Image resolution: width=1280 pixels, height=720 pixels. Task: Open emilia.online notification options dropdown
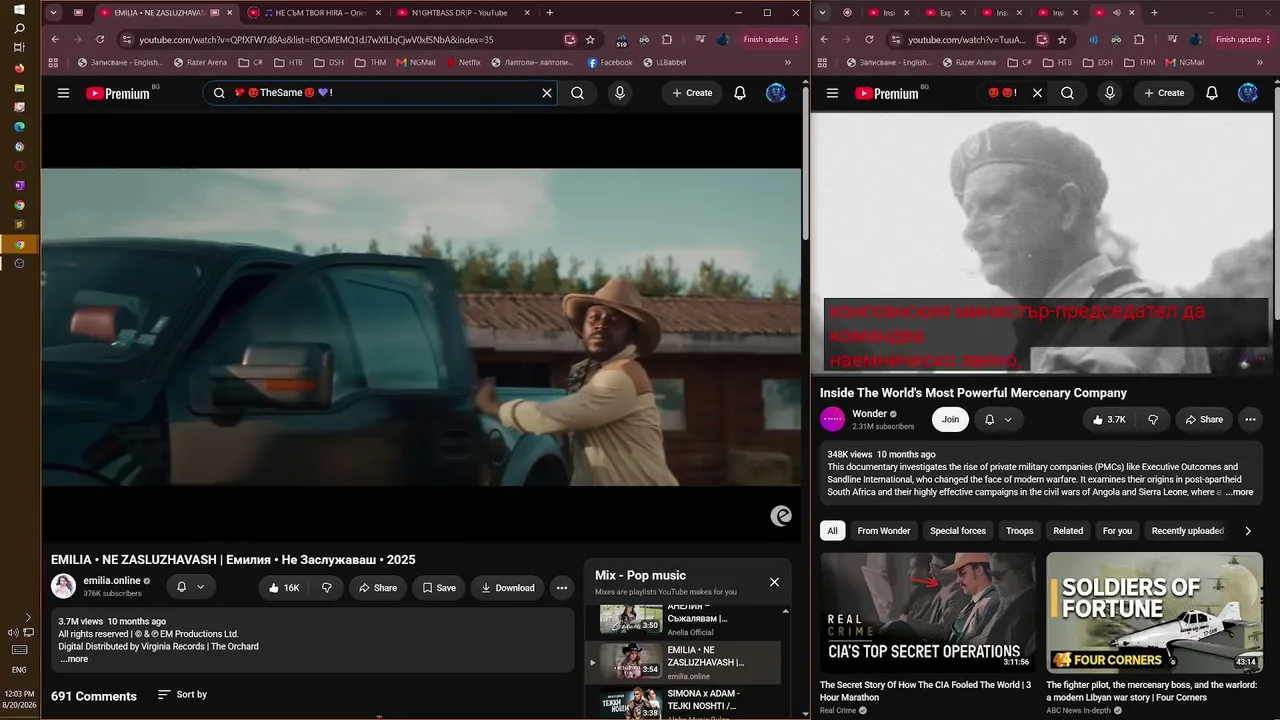(x=190, y=587)
